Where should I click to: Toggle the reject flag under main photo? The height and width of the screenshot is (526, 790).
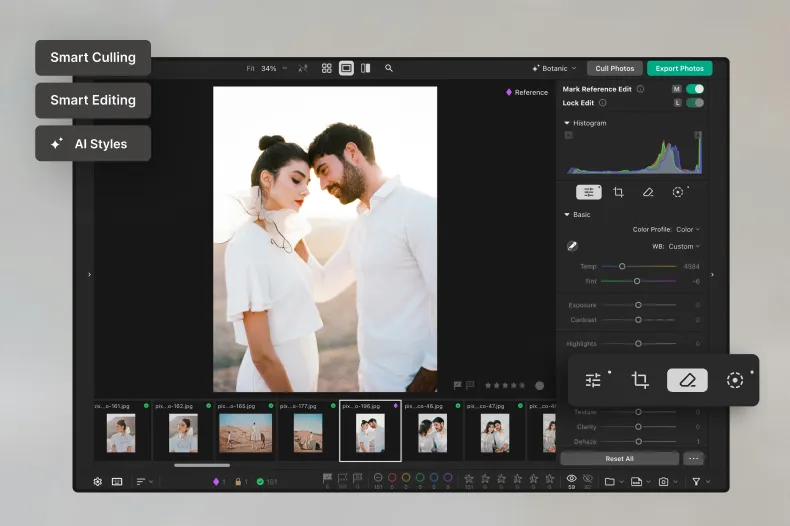[x=470, y=385]
